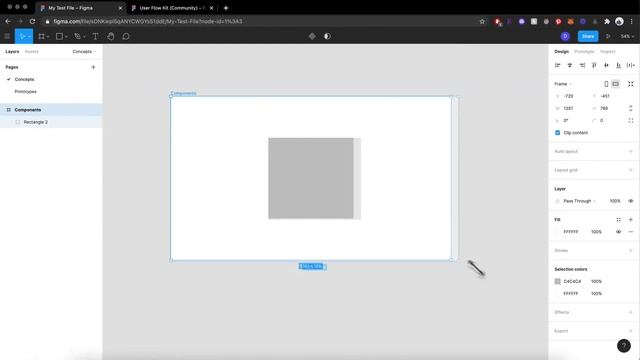
Task: Click Align Vertical Centers icon
Action: tap(607, 65)
